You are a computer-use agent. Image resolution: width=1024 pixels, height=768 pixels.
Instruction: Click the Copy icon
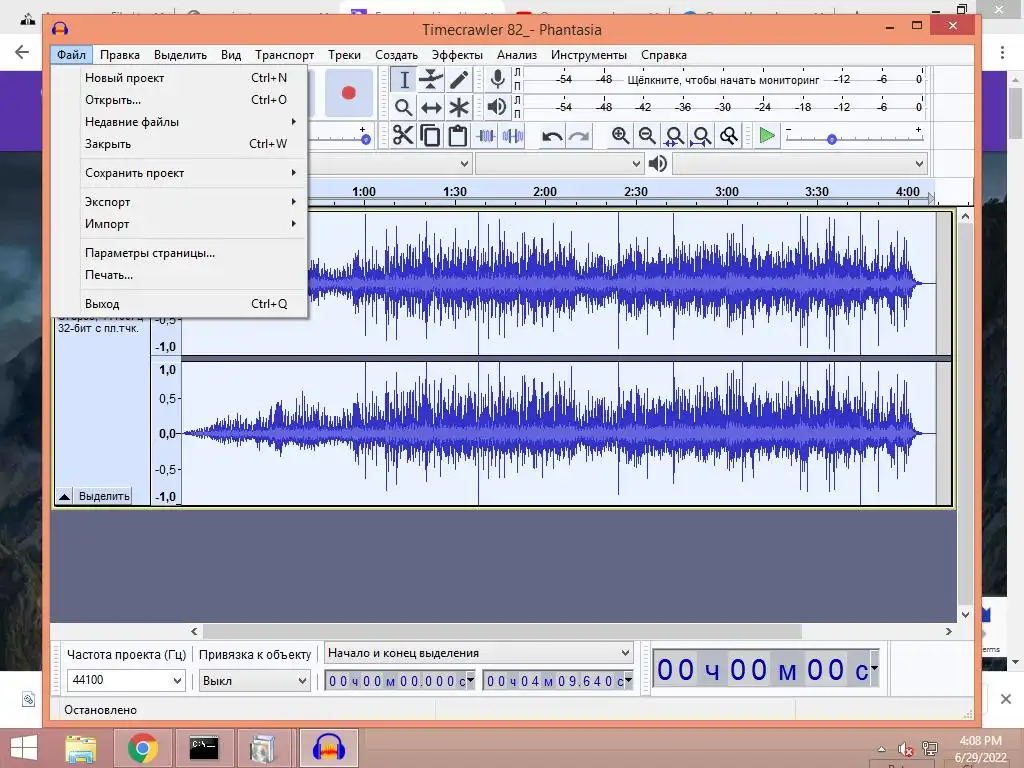tap(430, 136)
